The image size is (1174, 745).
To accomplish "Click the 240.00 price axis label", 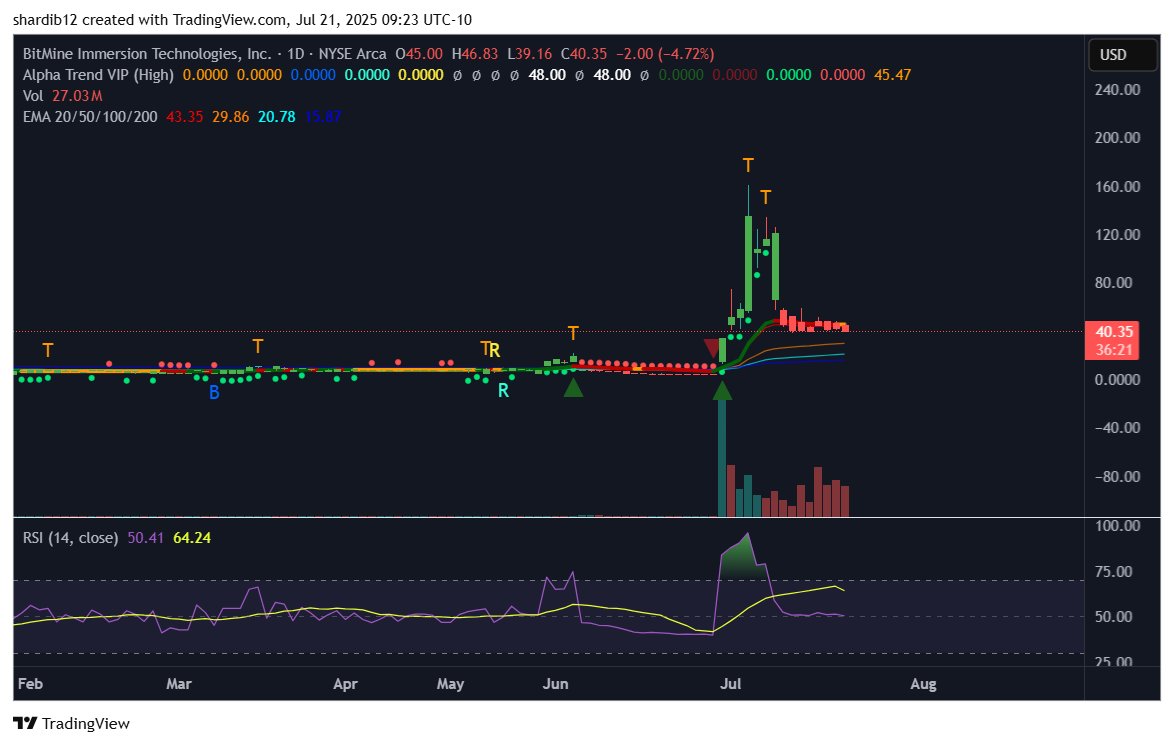I will click(1117, 90).
